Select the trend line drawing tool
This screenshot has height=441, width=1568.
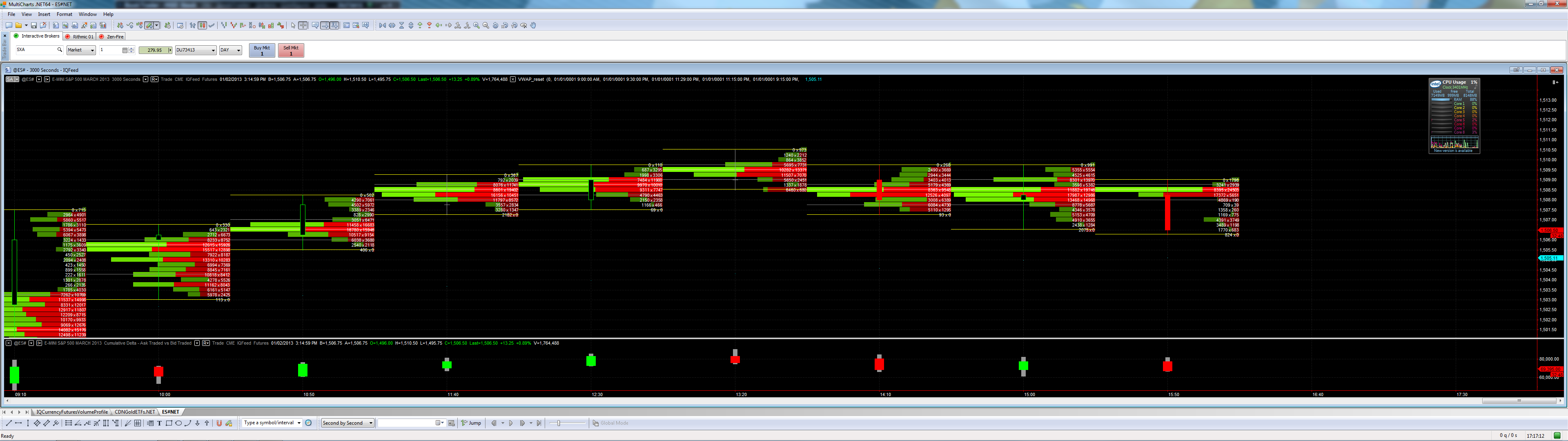click(9, 423)
